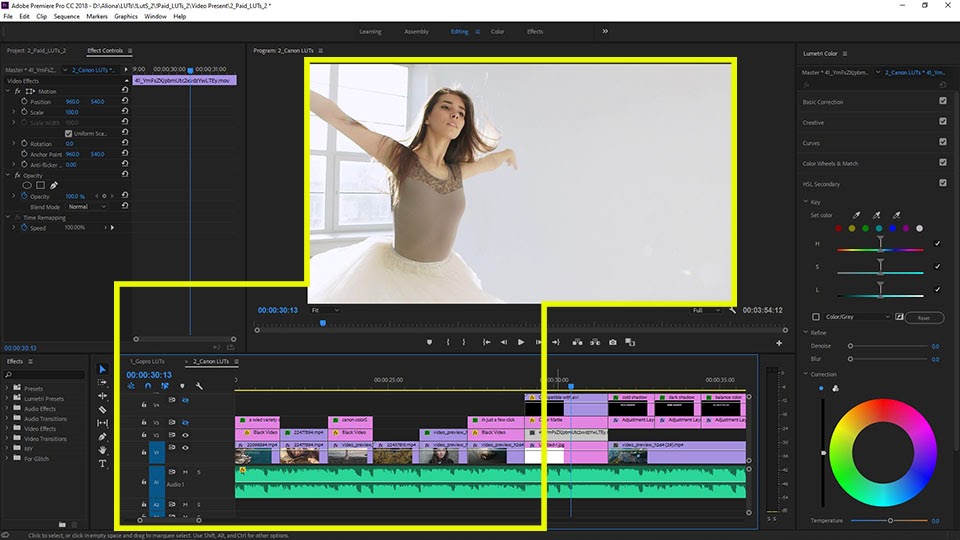Open the Sequence menu

pos(67,17)
